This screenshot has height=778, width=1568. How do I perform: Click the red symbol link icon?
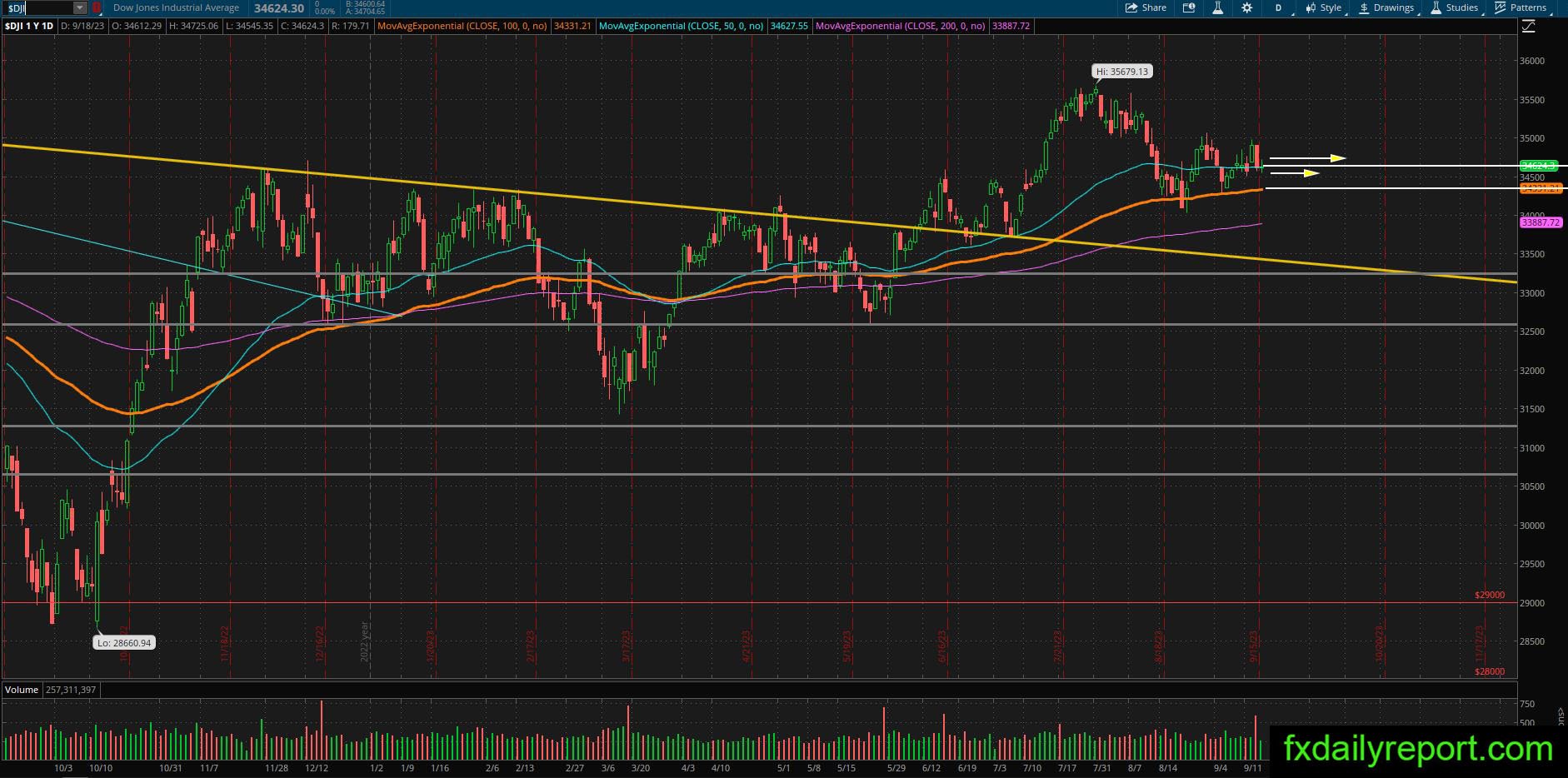tap(97, 7)
